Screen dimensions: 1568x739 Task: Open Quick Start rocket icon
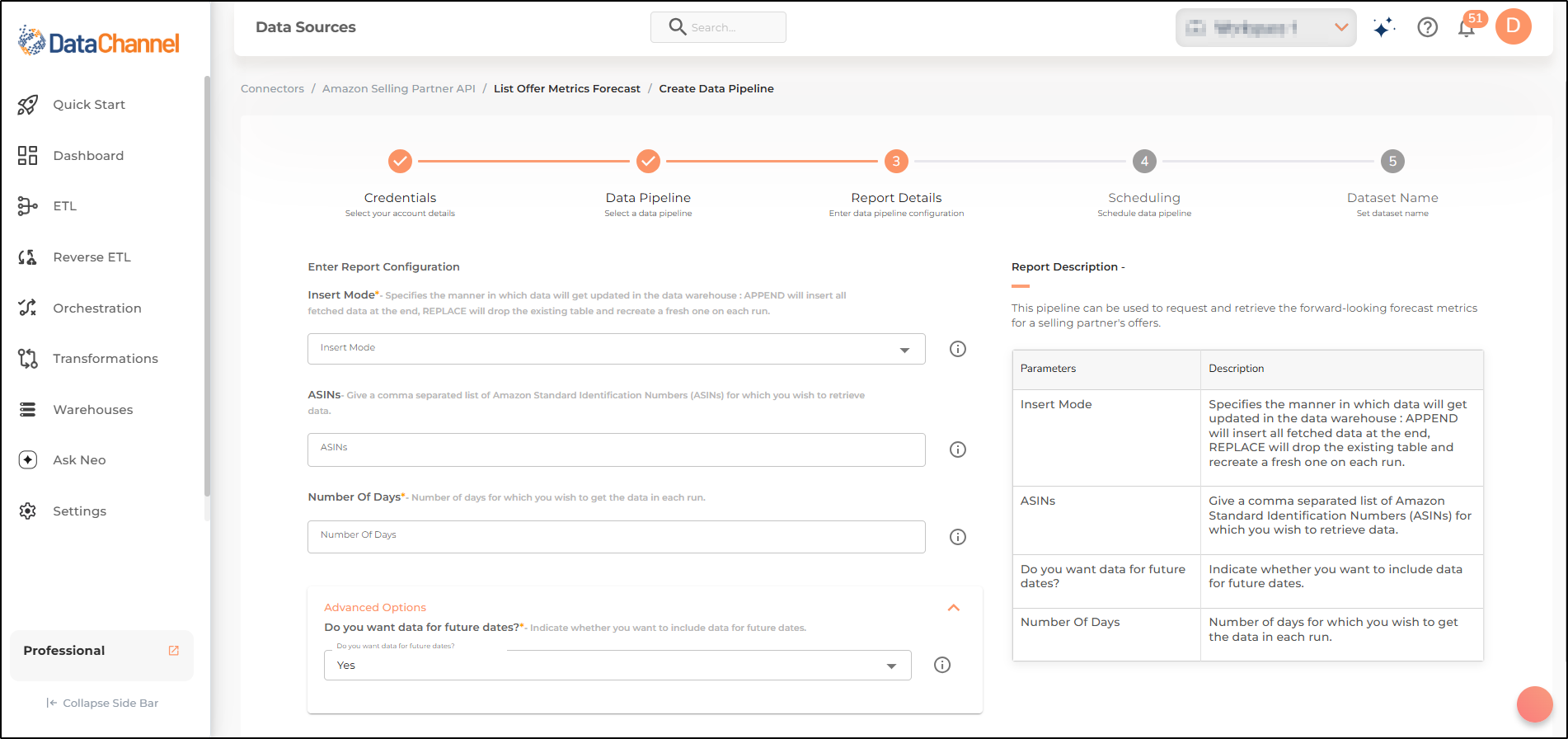coord(28,105)
